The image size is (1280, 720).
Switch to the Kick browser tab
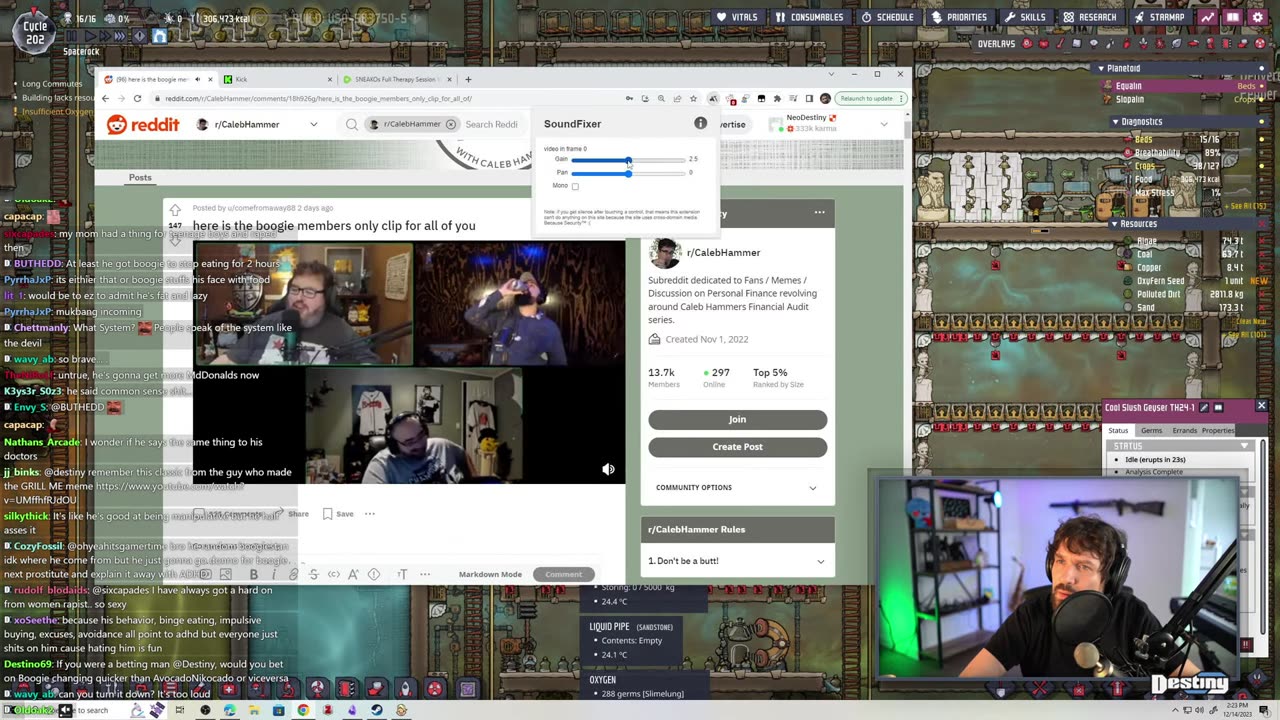point(277,79)
